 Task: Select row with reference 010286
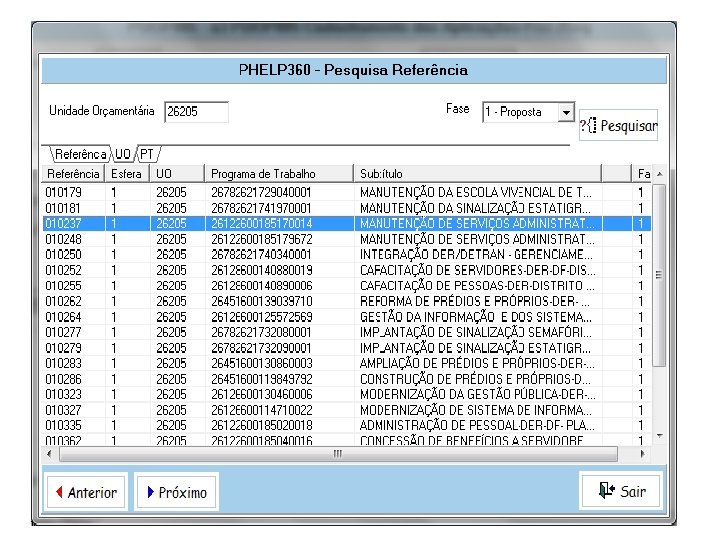pos(347,379)
